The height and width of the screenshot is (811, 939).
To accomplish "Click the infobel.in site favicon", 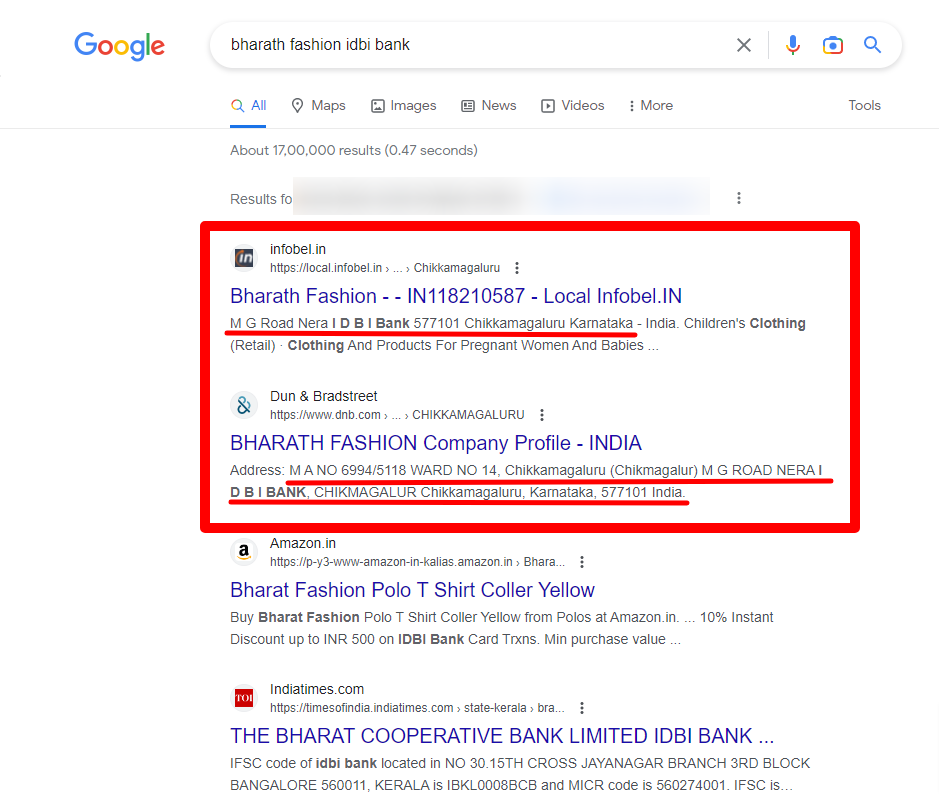I will pos(245,258).
